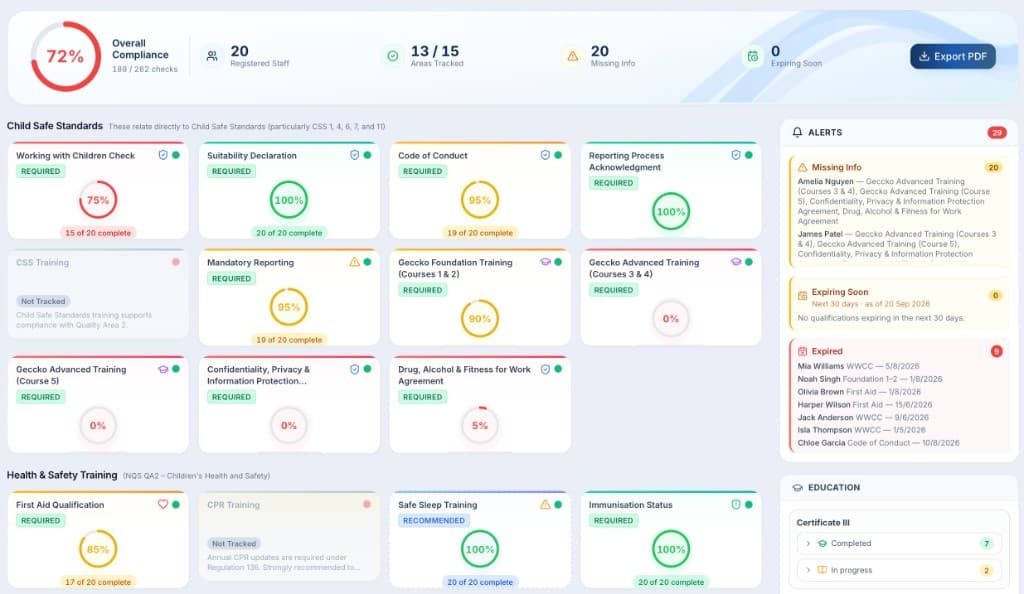Click the Export PDF button
1024x594 pixels.
[953, 56]
